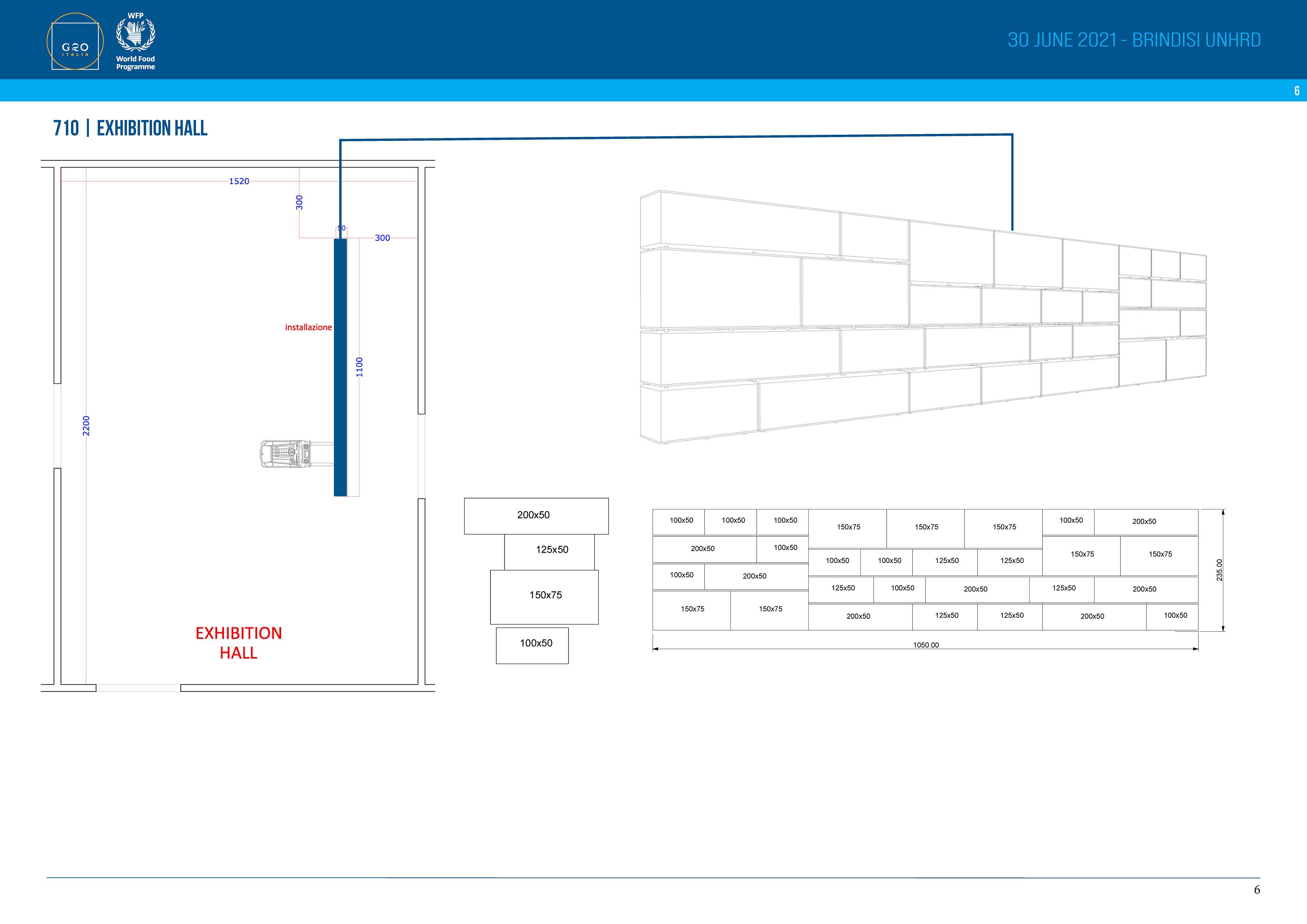Click the 200x50 legend box
Image resolution: width=1307 pixels, height=924 pixels.
[536, 516]
